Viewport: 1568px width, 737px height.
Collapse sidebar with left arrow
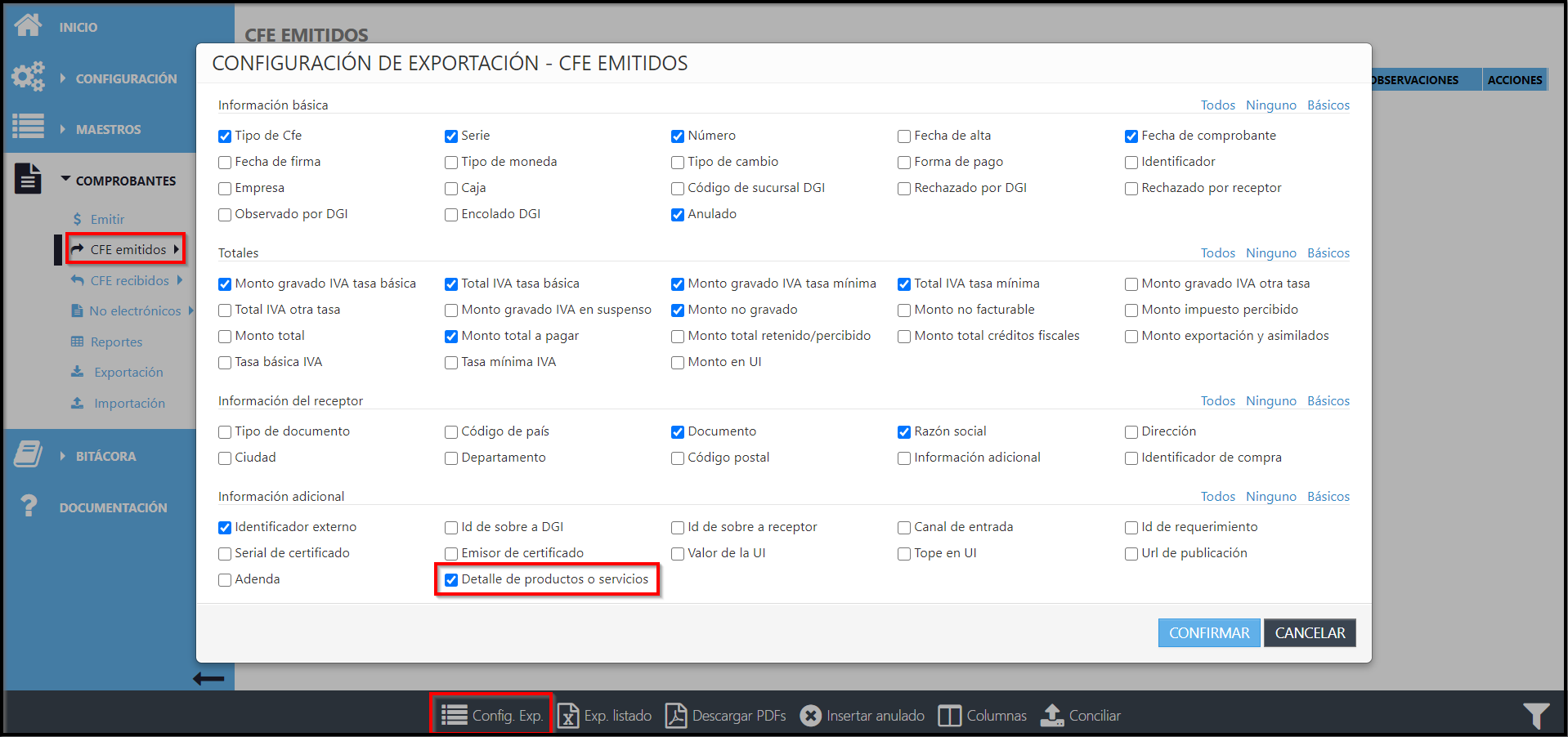[208, 678]
